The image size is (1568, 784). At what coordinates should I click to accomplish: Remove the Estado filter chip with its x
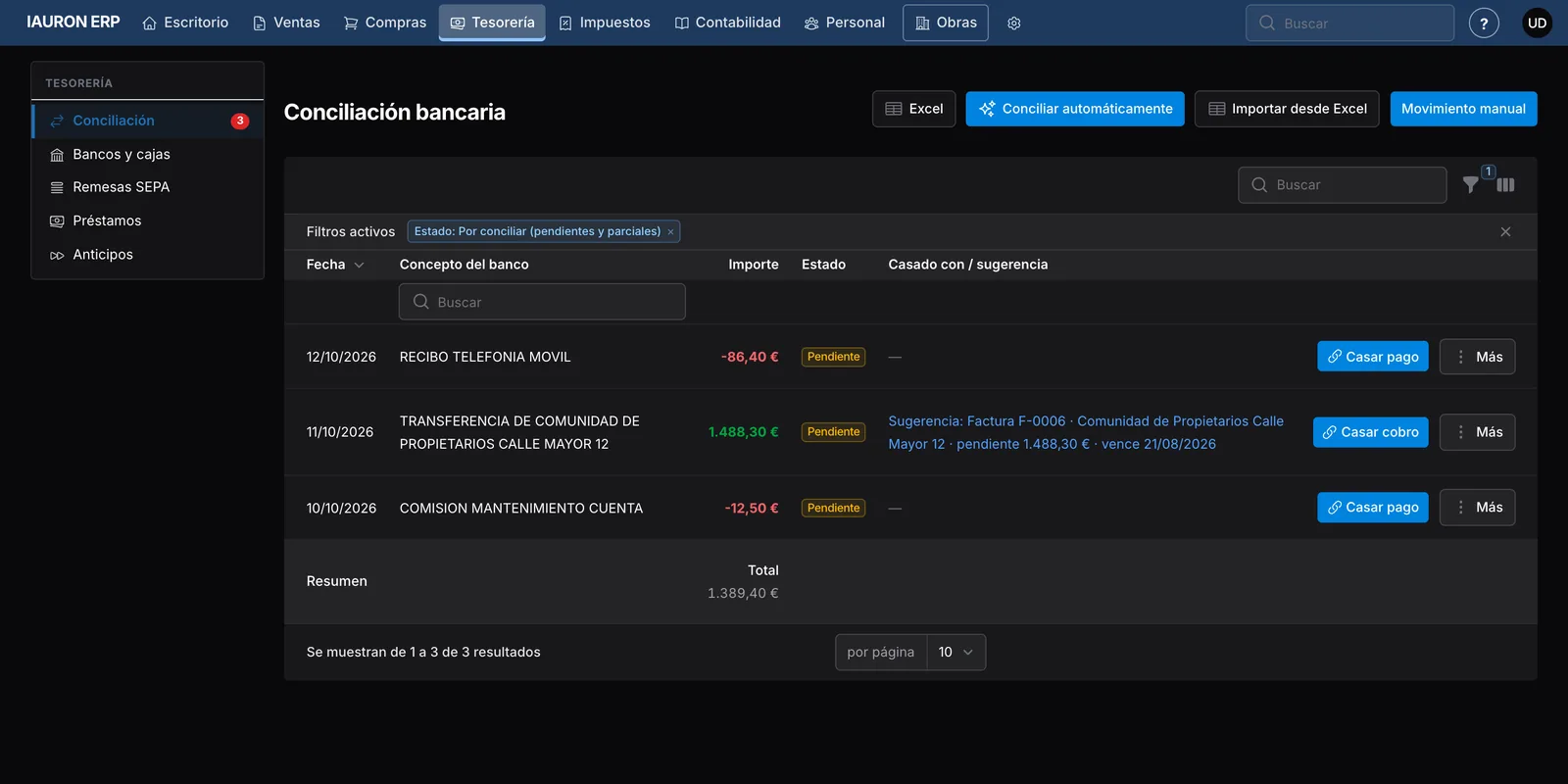point(670,232)
